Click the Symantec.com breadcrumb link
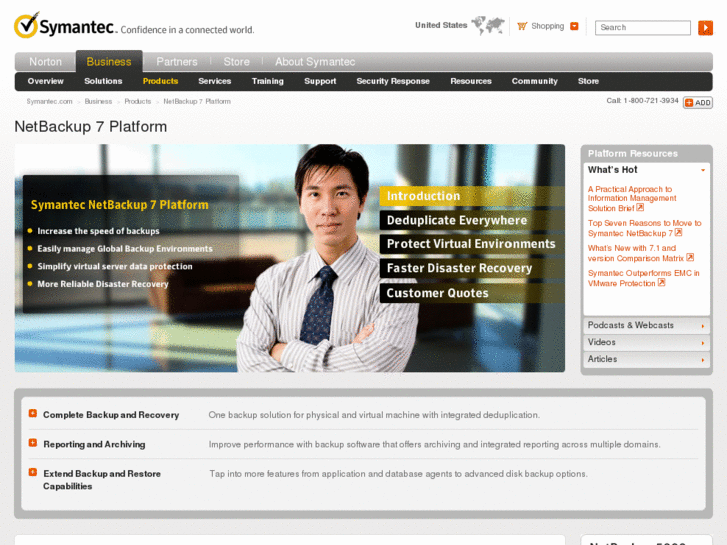This screenshot has width=727, height=545. [49, 102]
